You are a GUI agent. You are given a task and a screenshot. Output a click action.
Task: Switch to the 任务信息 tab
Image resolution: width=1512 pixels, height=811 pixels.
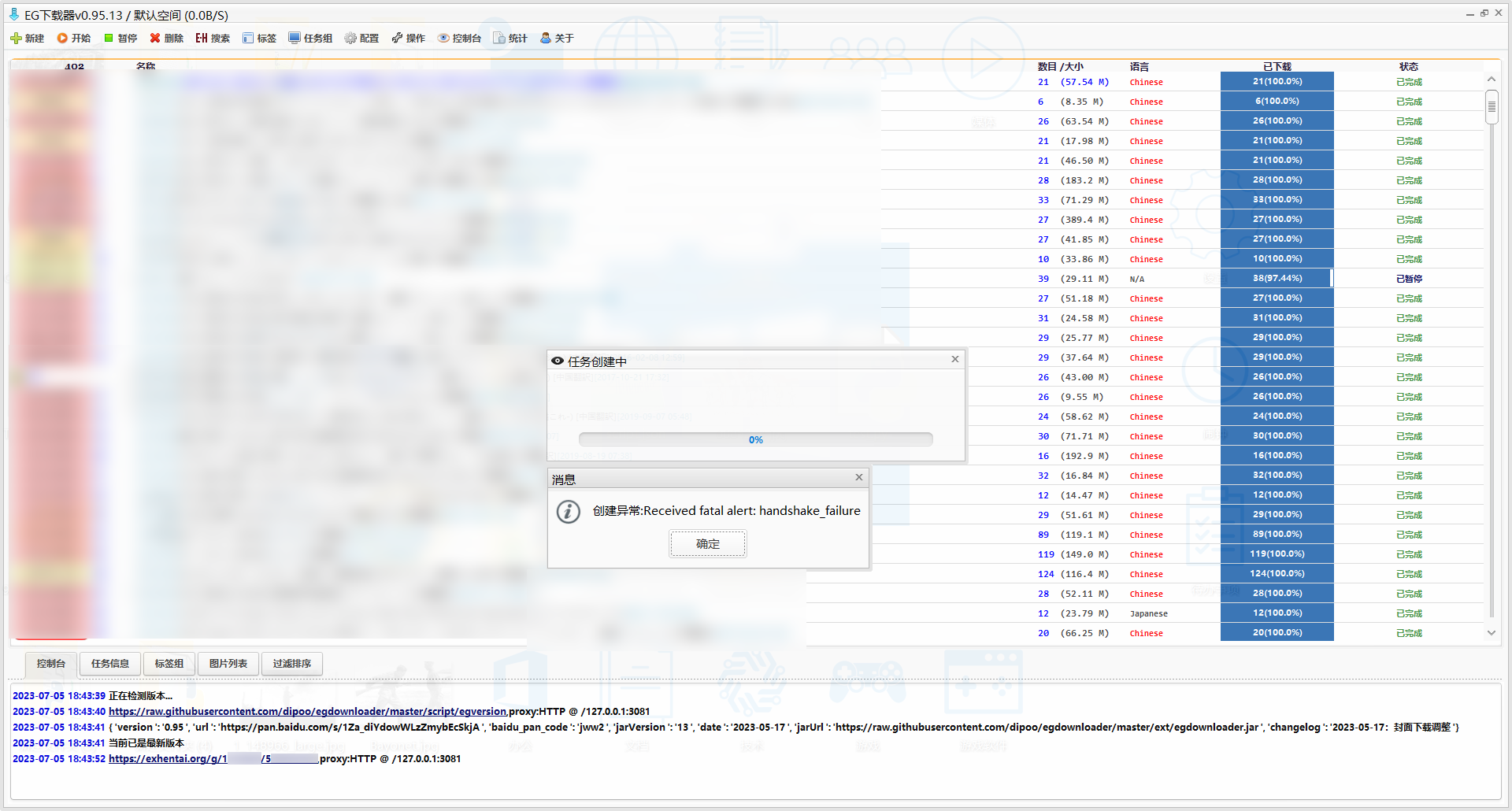(x=109, y=664)
